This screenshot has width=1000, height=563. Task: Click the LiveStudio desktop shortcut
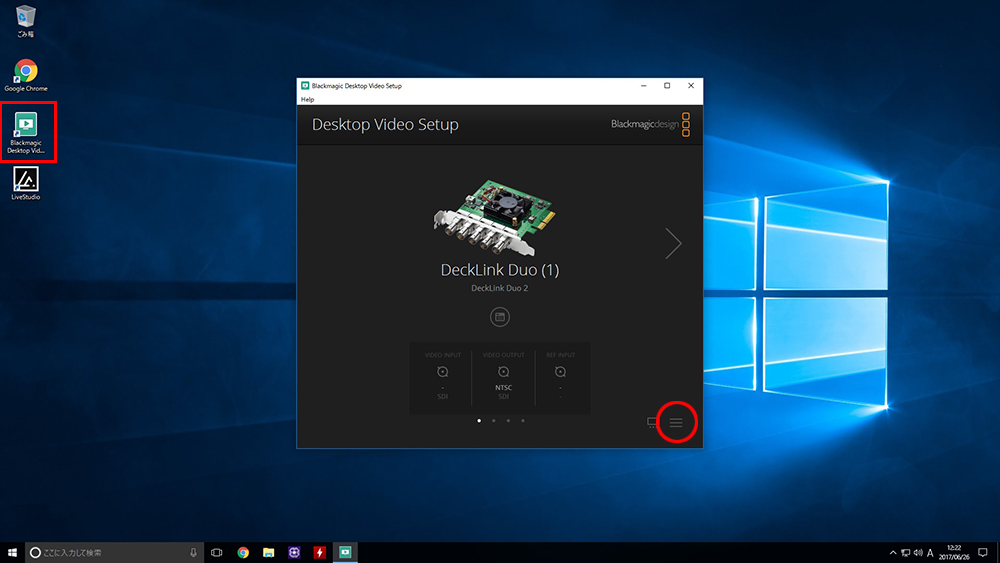[x=26, y=184]
